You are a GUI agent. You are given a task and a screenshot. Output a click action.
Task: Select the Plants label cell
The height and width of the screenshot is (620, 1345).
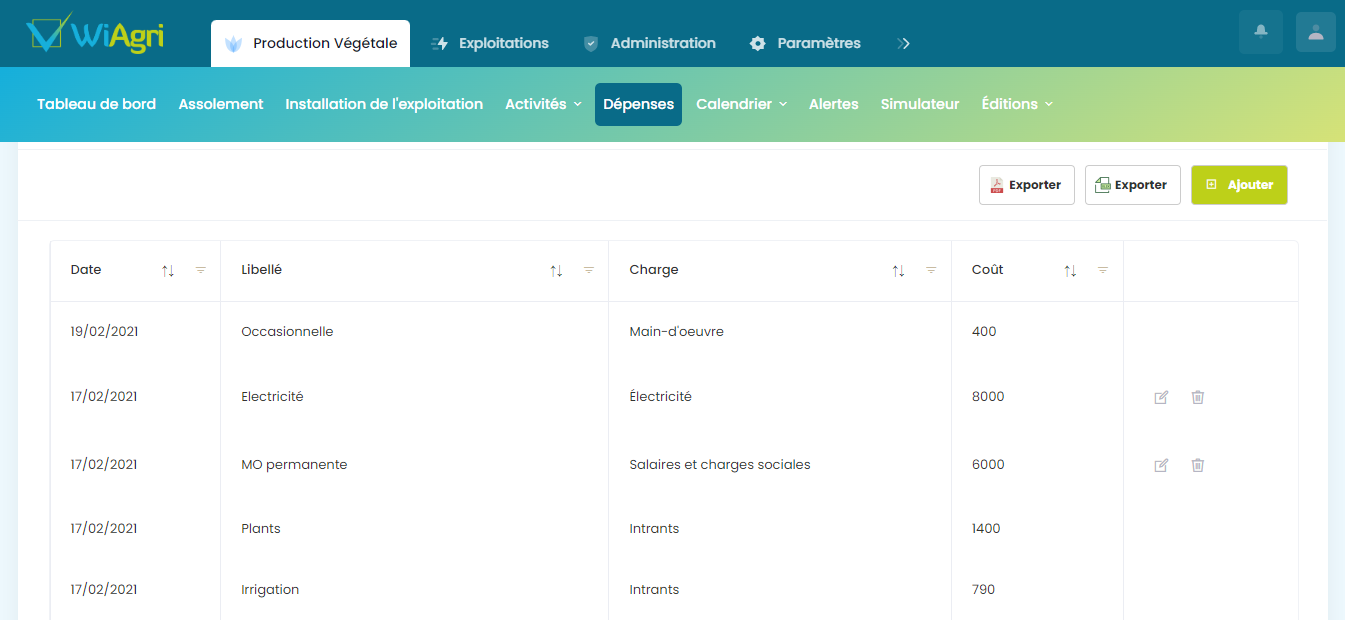tap(261, 529)
